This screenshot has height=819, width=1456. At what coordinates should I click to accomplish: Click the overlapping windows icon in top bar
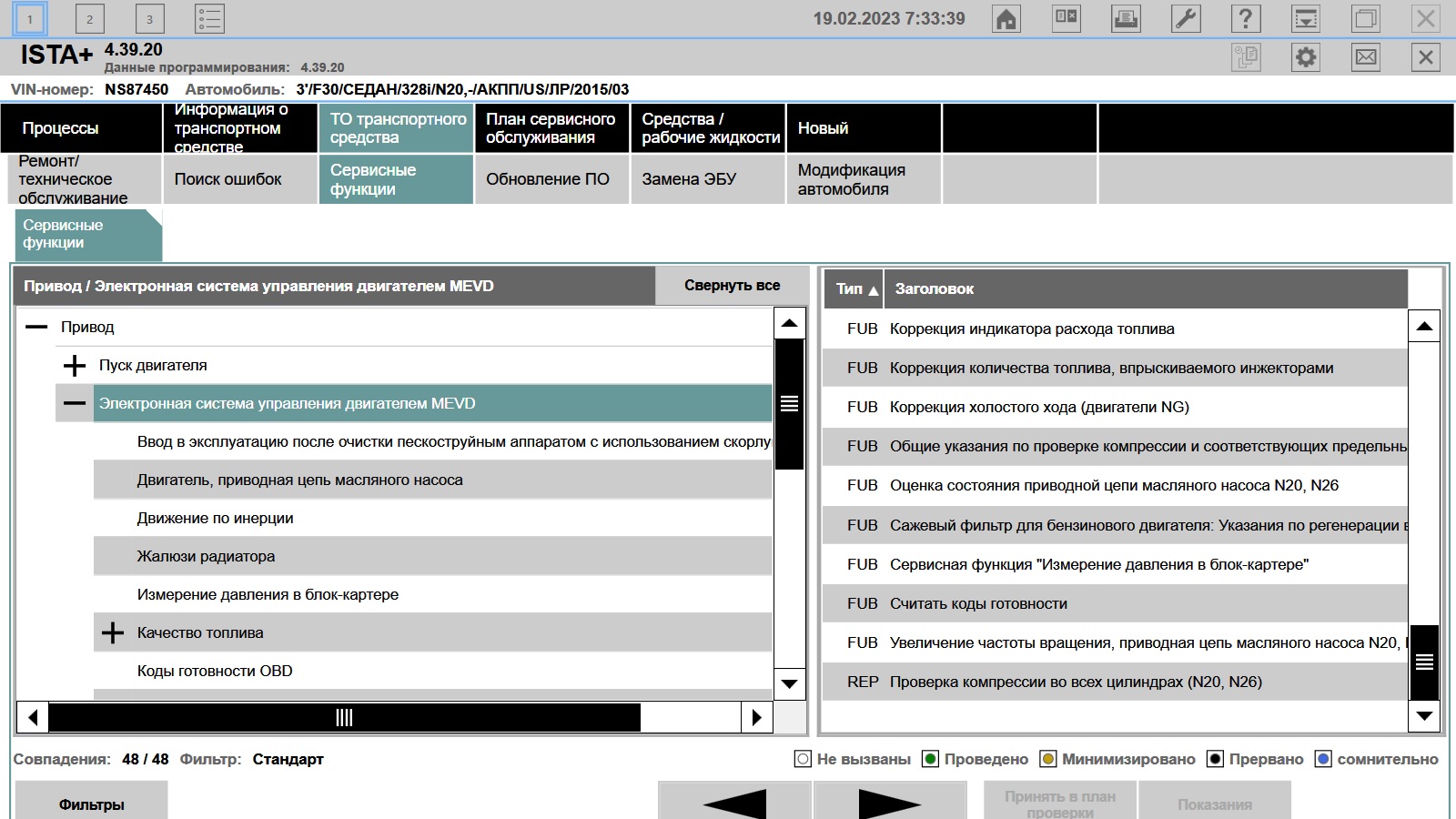coord(1366,19)
